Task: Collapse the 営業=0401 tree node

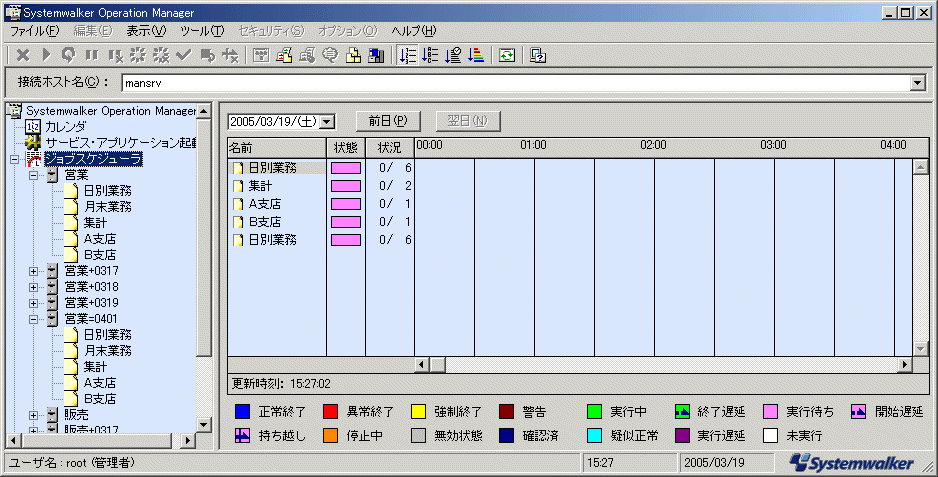Action: tap(34, 320)
